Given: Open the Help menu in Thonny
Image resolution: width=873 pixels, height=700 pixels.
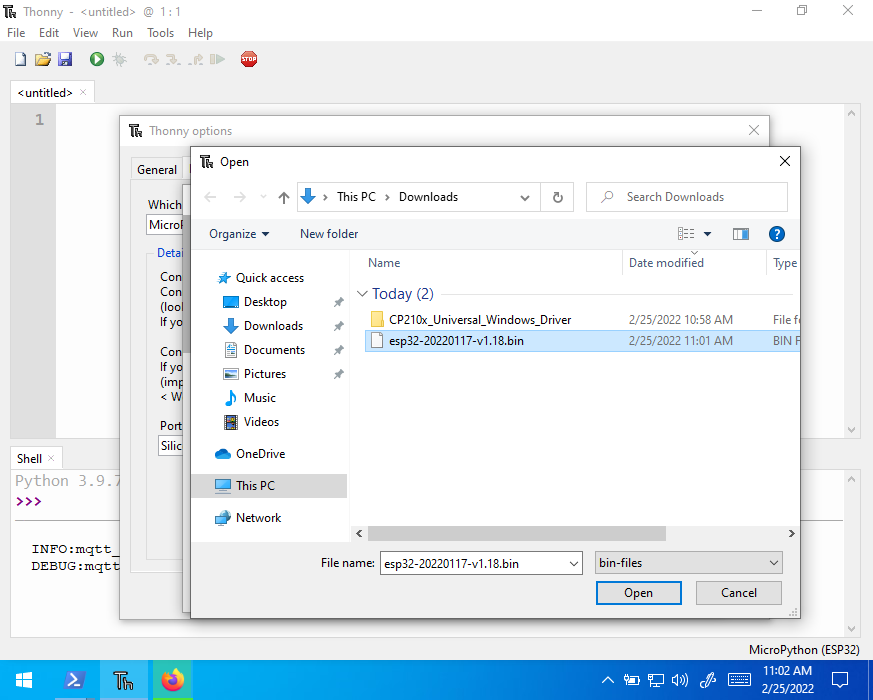Looking at the screenshot, I should tap(200, 33).
